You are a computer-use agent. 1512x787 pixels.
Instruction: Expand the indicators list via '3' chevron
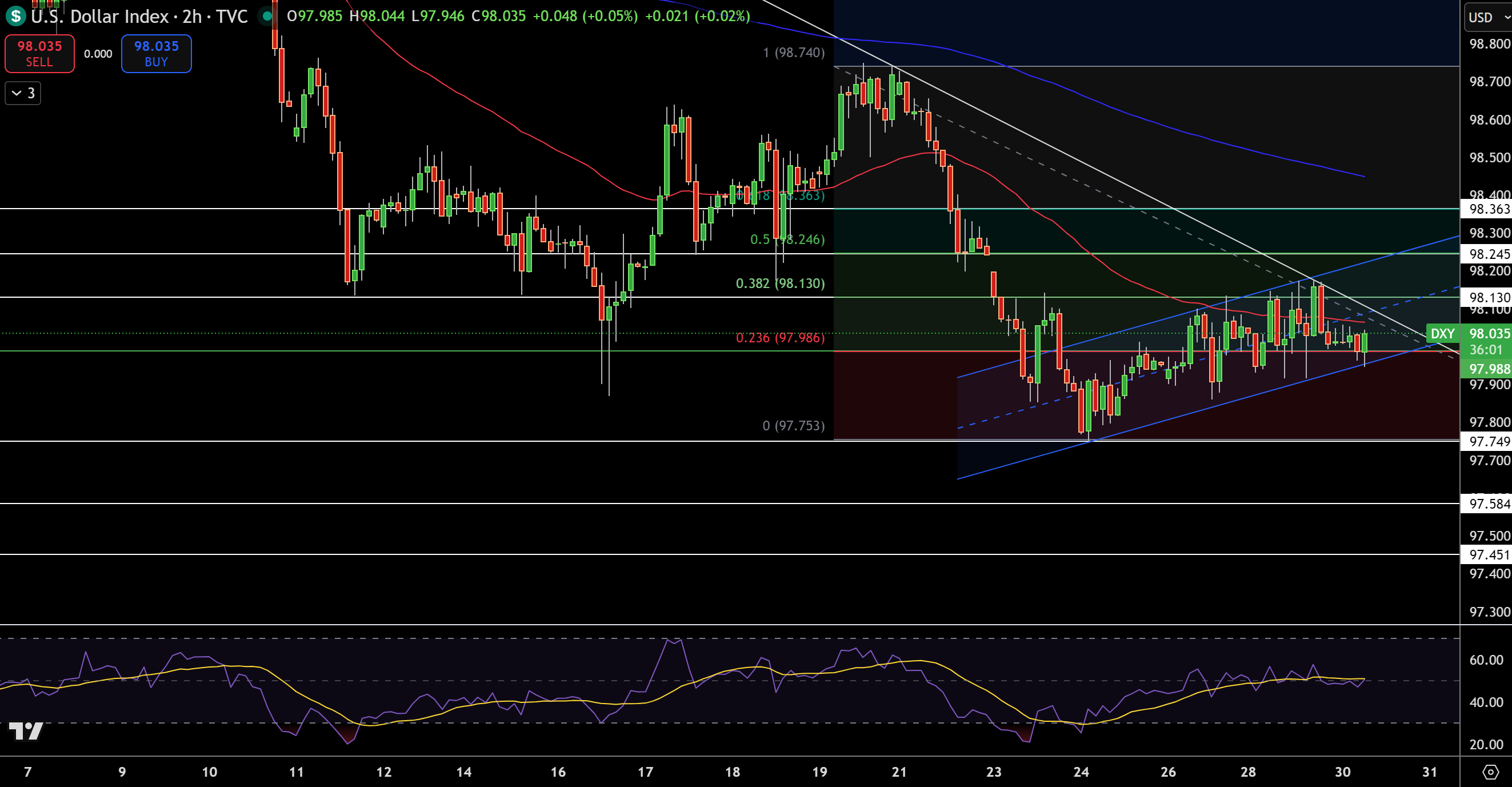pos(22,93)
